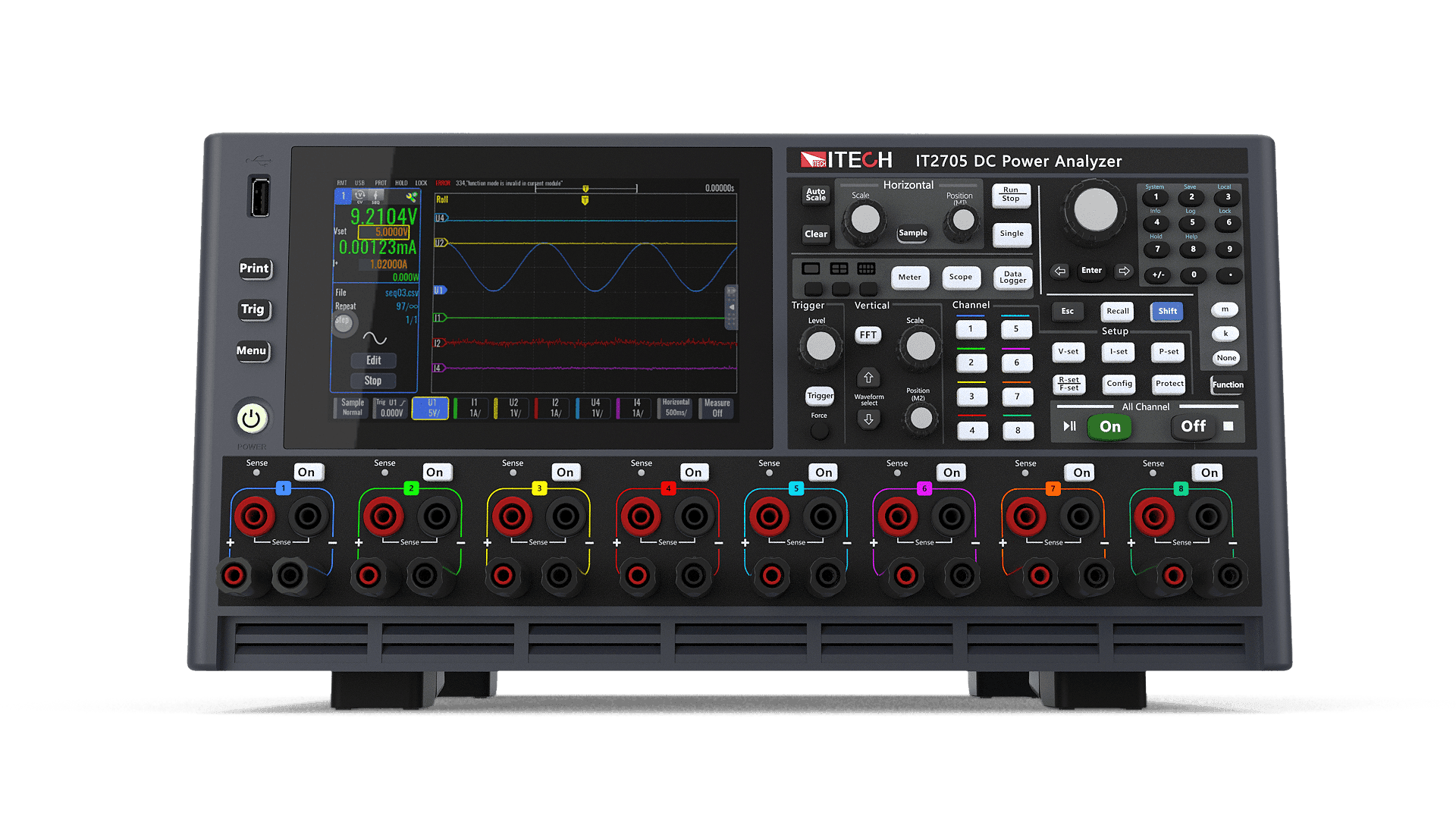
Task: Tap the Vset 5.0000V field
Action: click(384, 232)
